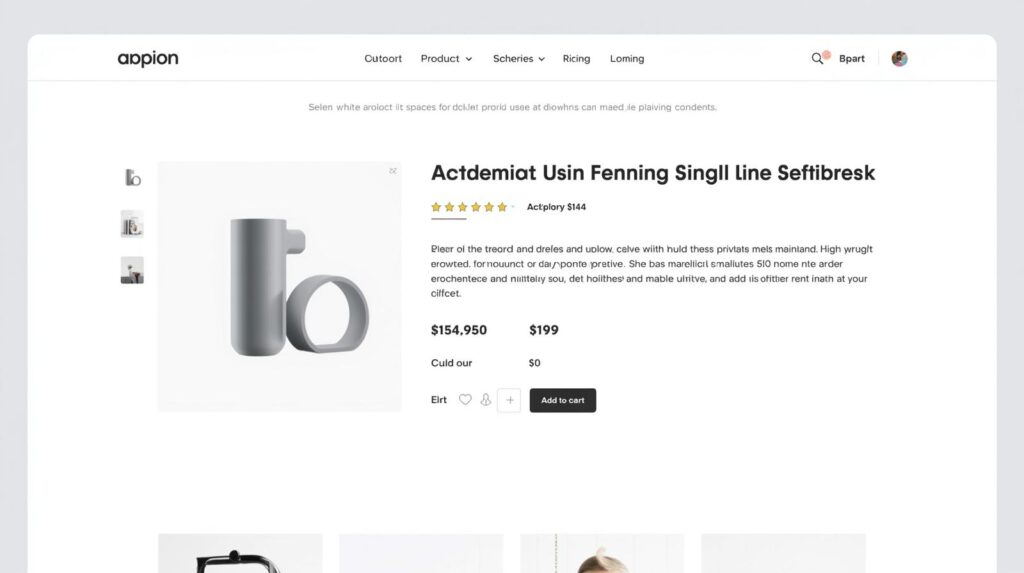This screenshot has height=573, width=1024.
Task: Click the five-star rating
Action: click(x=469, y=207)
